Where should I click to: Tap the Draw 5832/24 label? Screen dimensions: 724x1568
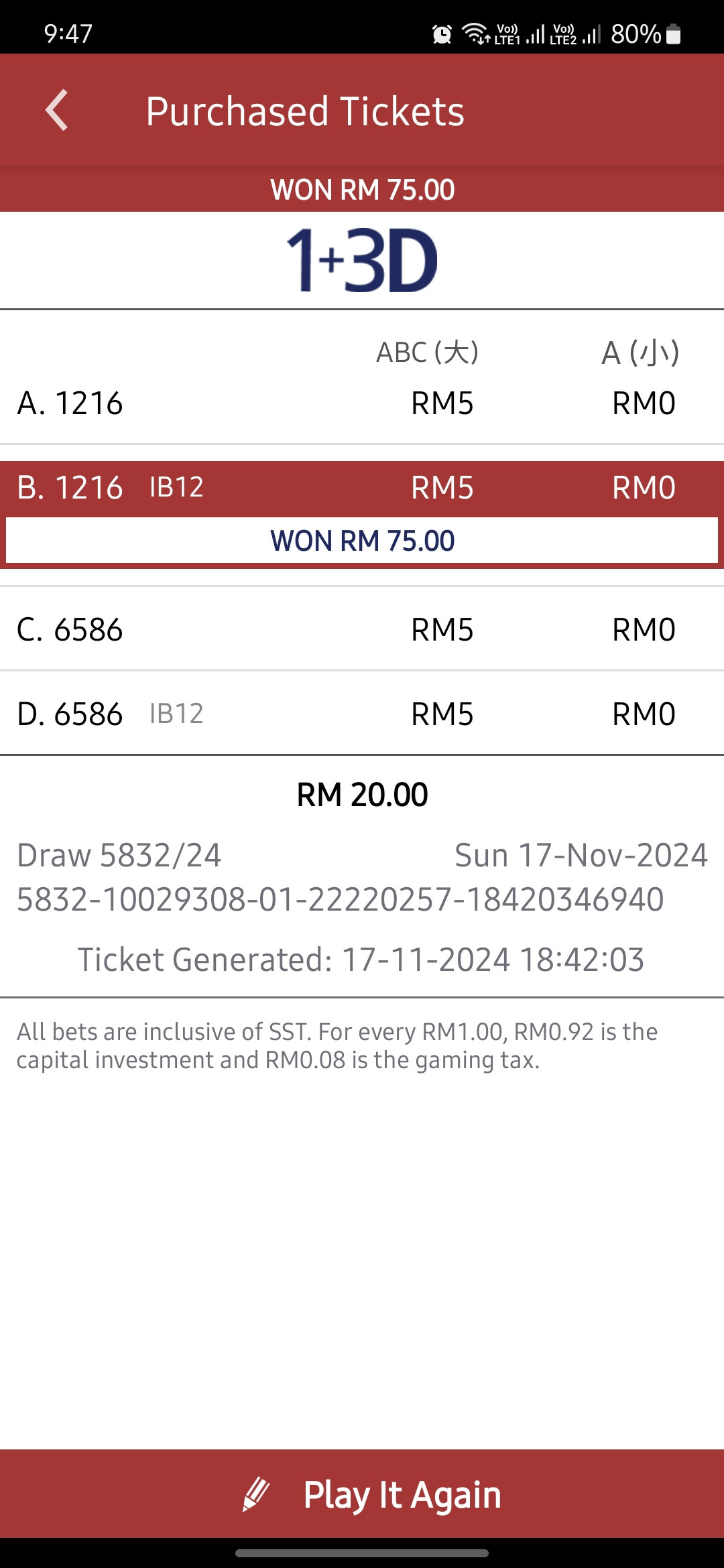point(119,856)
